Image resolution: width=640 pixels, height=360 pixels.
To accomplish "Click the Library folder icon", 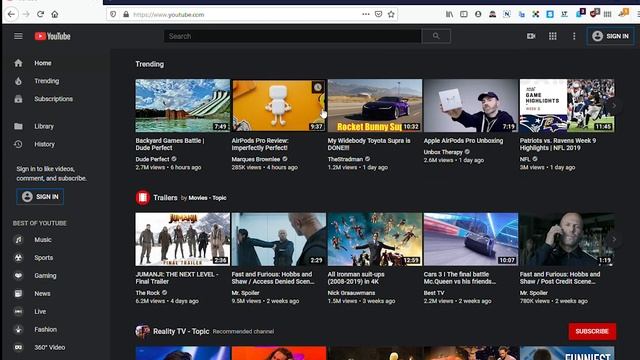I will point(18,127).
